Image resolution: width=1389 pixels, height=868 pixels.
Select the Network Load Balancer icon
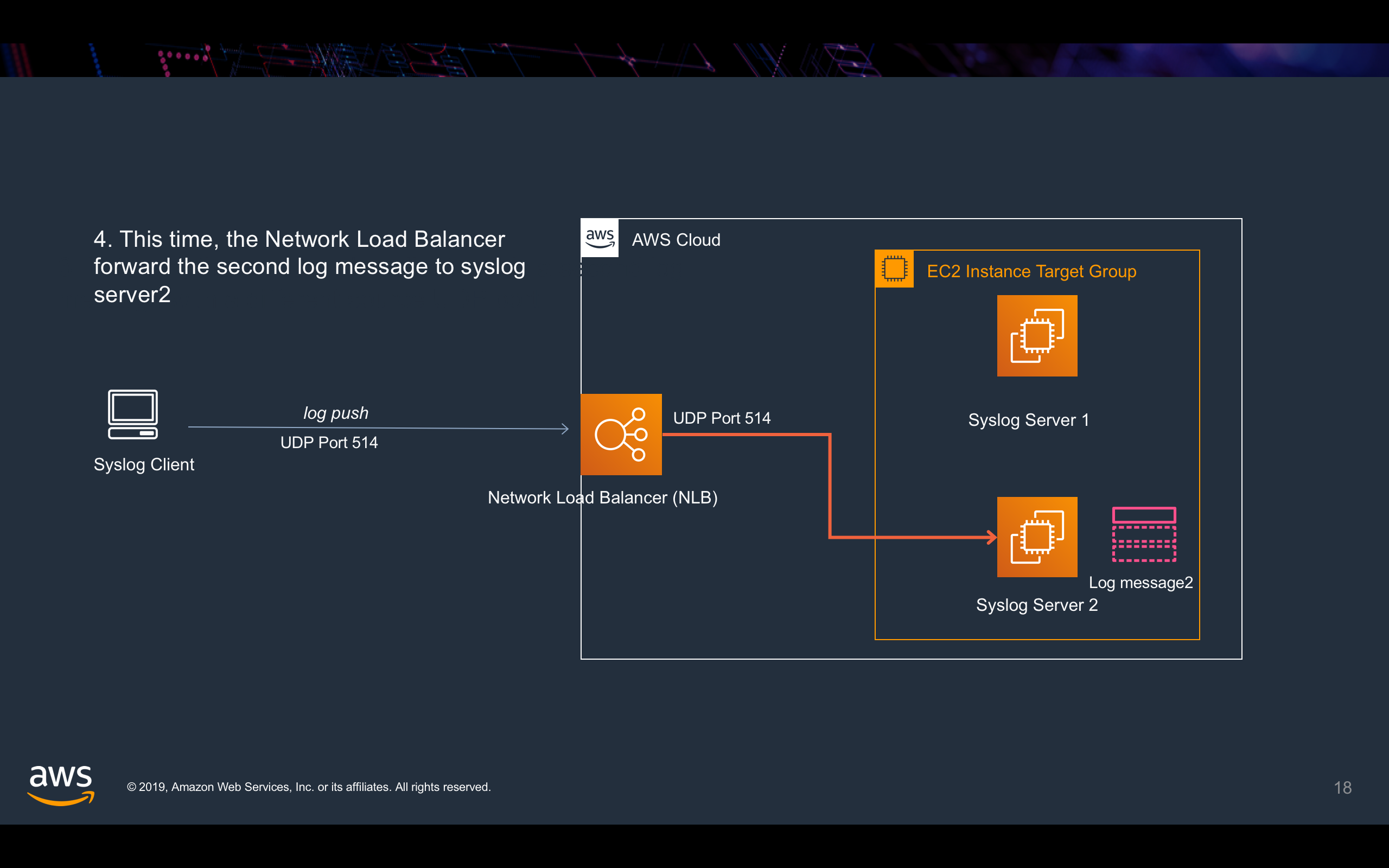tap(621, 435)
